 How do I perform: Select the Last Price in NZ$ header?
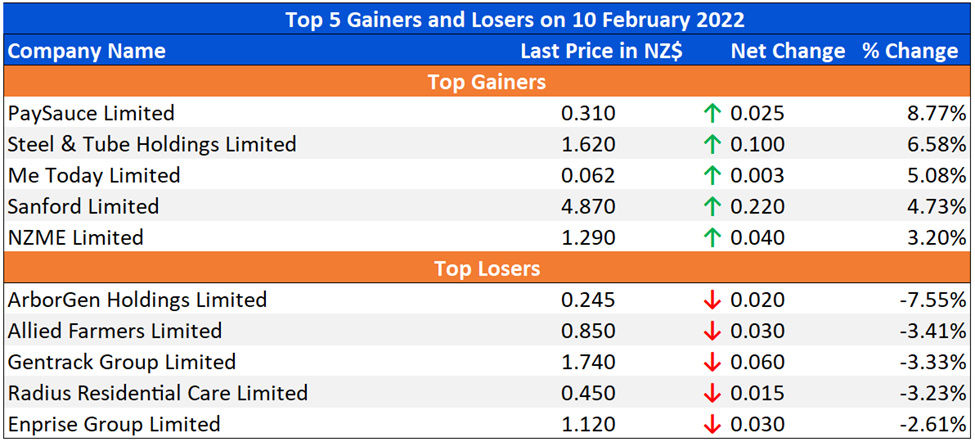(601, 51)
